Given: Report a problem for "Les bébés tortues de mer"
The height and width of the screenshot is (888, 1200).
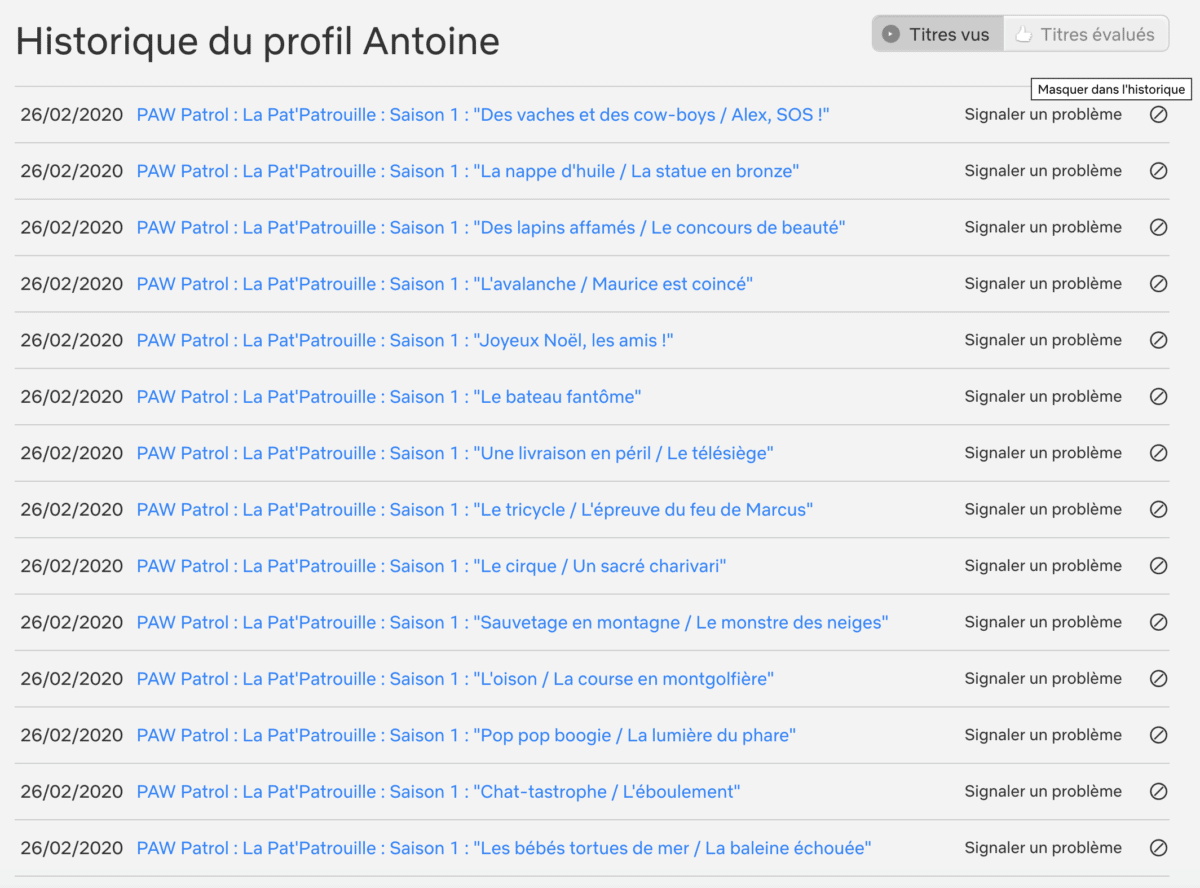Looking at the screenshot, I should [x=1043, y=848].
